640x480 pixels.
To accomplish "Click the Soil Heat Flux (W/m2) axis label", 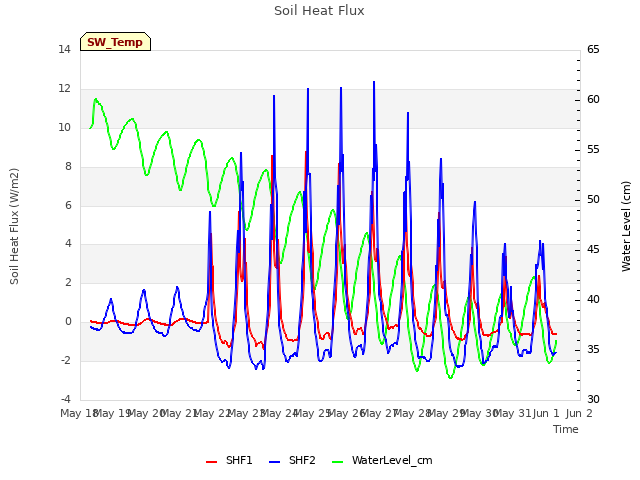I will tap(14, 226).
